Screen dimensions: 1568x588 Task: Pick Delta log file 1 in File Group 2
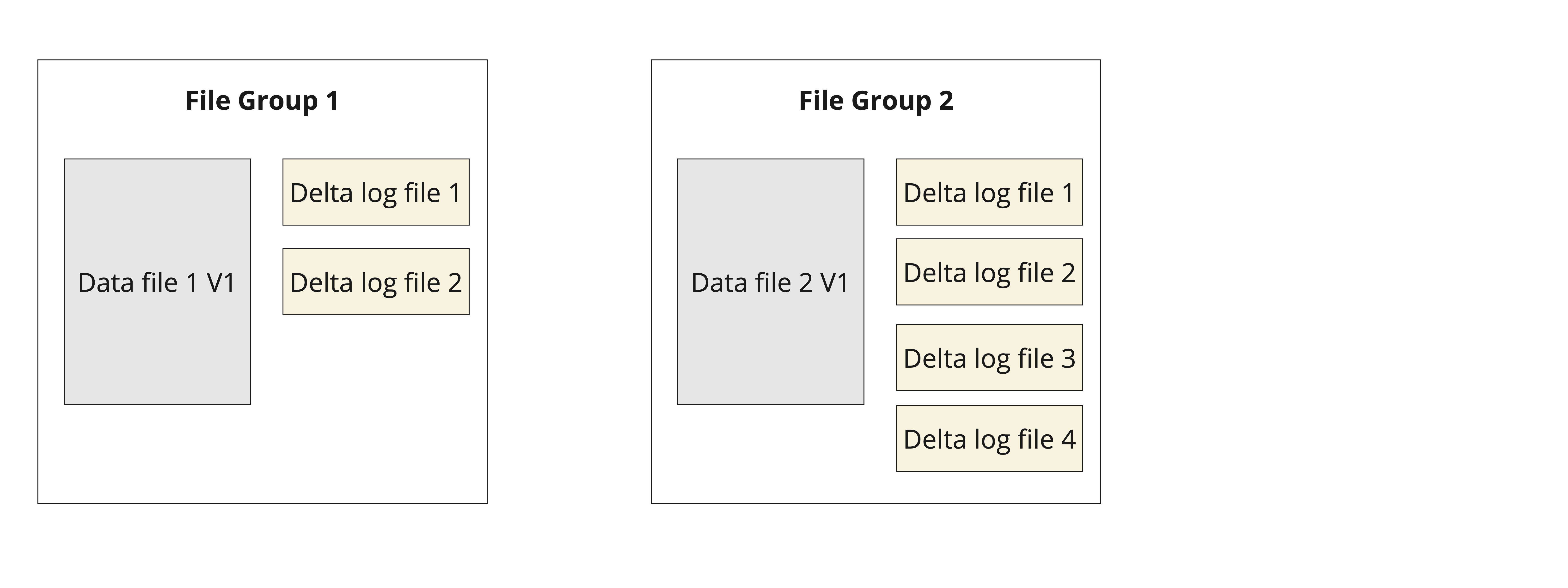coord(989,193)
